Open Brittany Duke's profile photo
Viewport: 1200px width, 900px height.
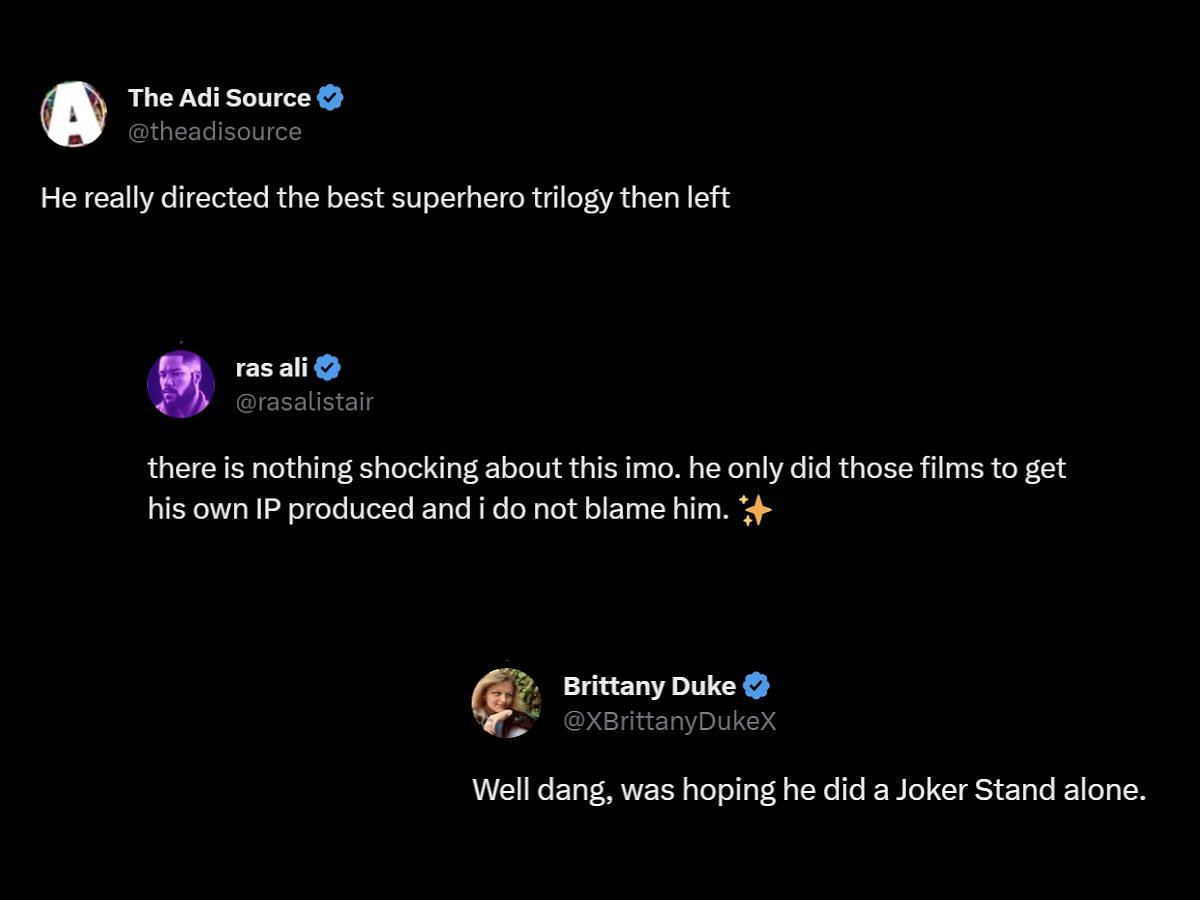tap(506, 703)
